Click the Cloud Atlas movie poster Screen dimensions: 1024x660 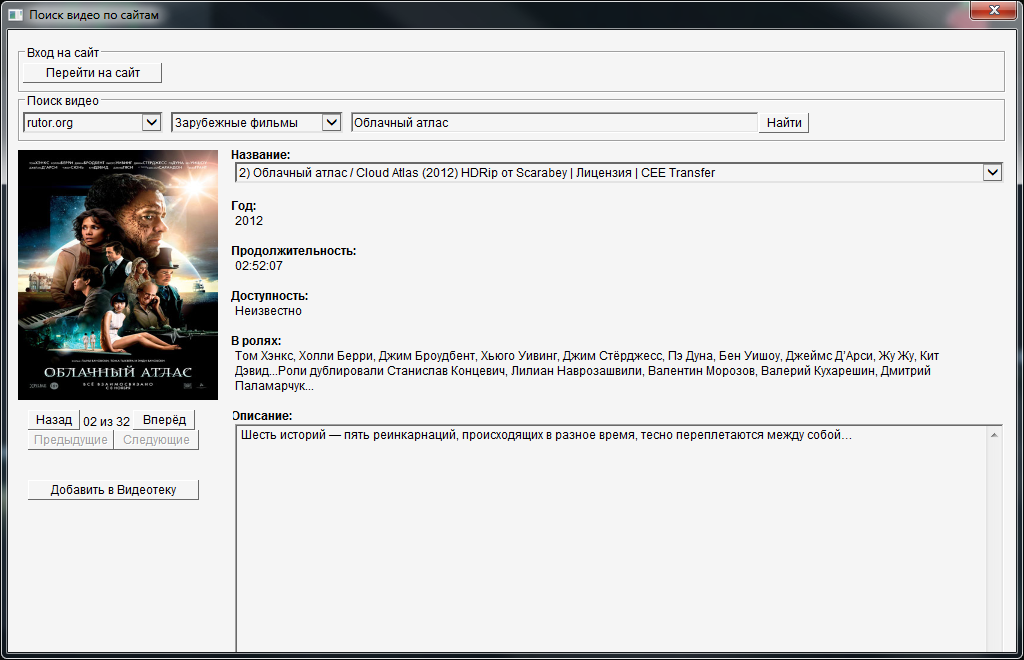point(118,275)
